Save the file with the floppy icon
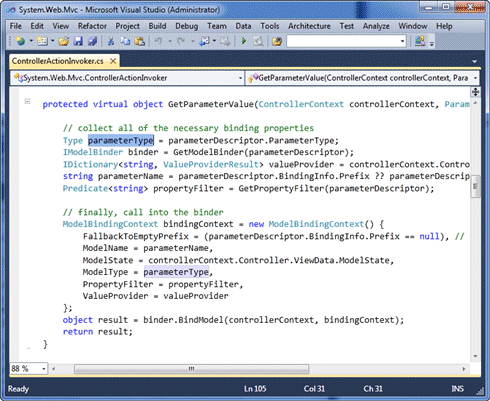 (x=78, y=41)
